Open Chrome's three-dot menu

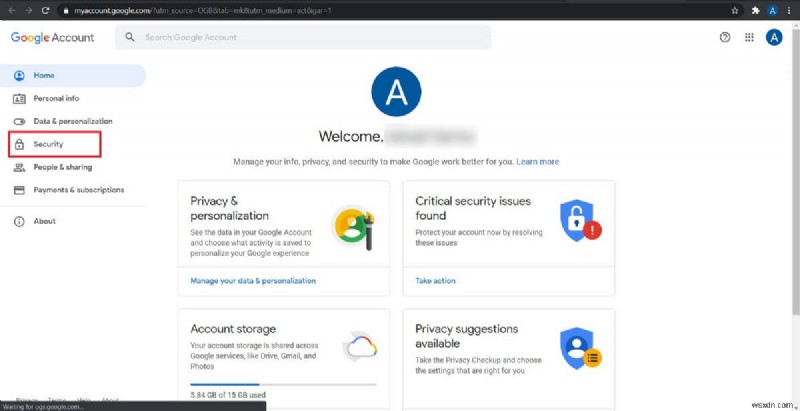point(789,10)
